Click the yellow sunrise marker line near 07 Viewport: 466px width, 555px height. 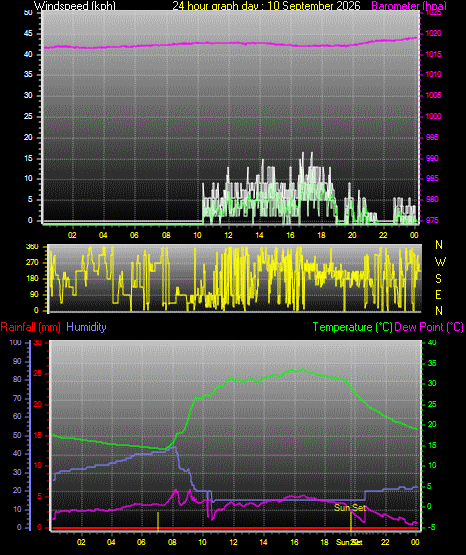pos(158,521)
